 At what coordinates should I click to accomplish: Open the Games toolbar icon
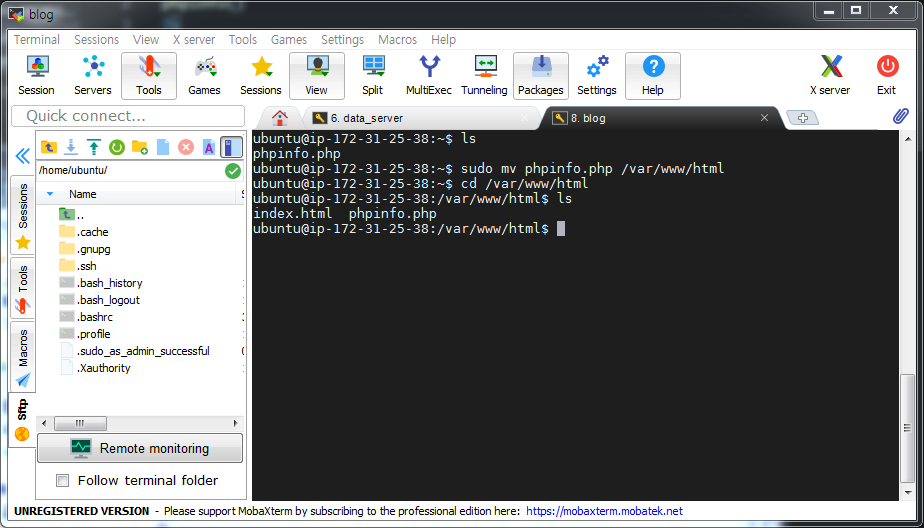click(x=204, y=75)
